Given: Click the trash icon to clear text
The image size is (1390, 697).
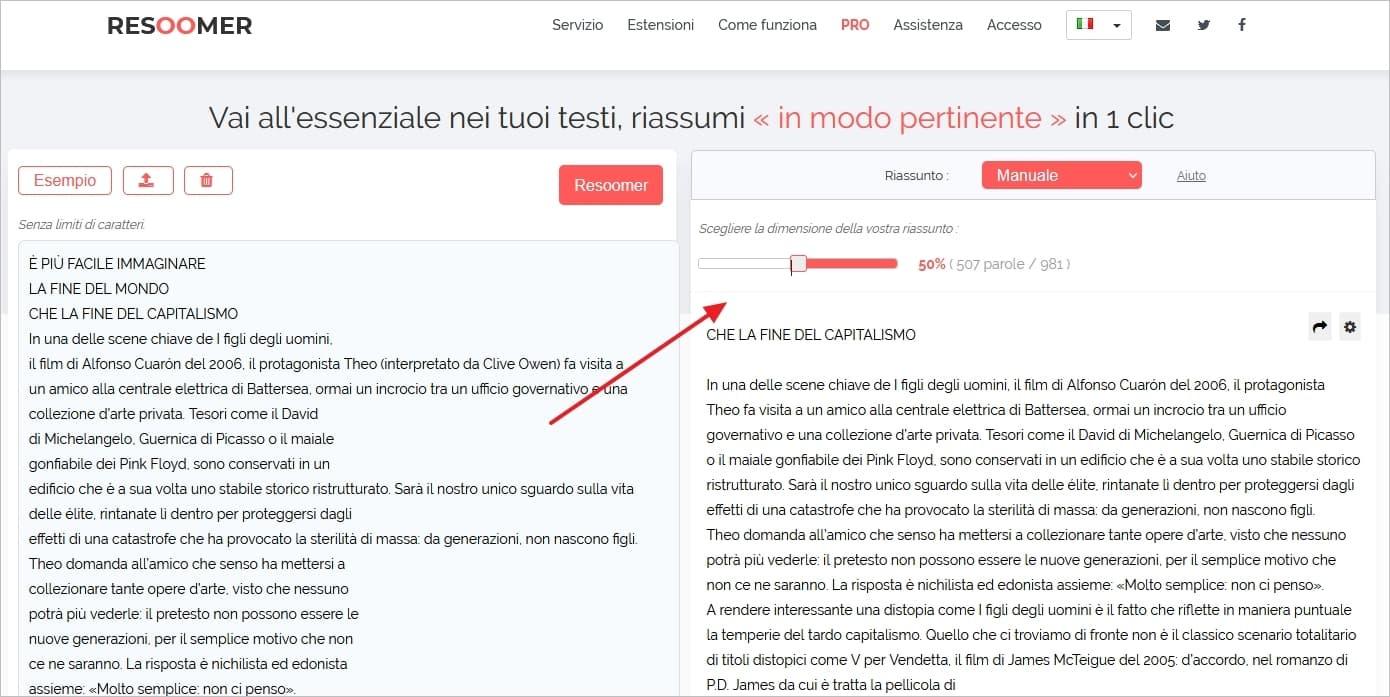Looking at the screenshot, I should pyautogui.click(x=207, y=180).
